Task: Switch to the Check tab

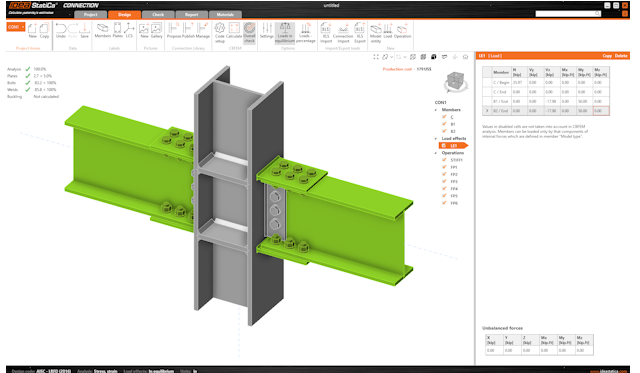Action: (158, 15)
